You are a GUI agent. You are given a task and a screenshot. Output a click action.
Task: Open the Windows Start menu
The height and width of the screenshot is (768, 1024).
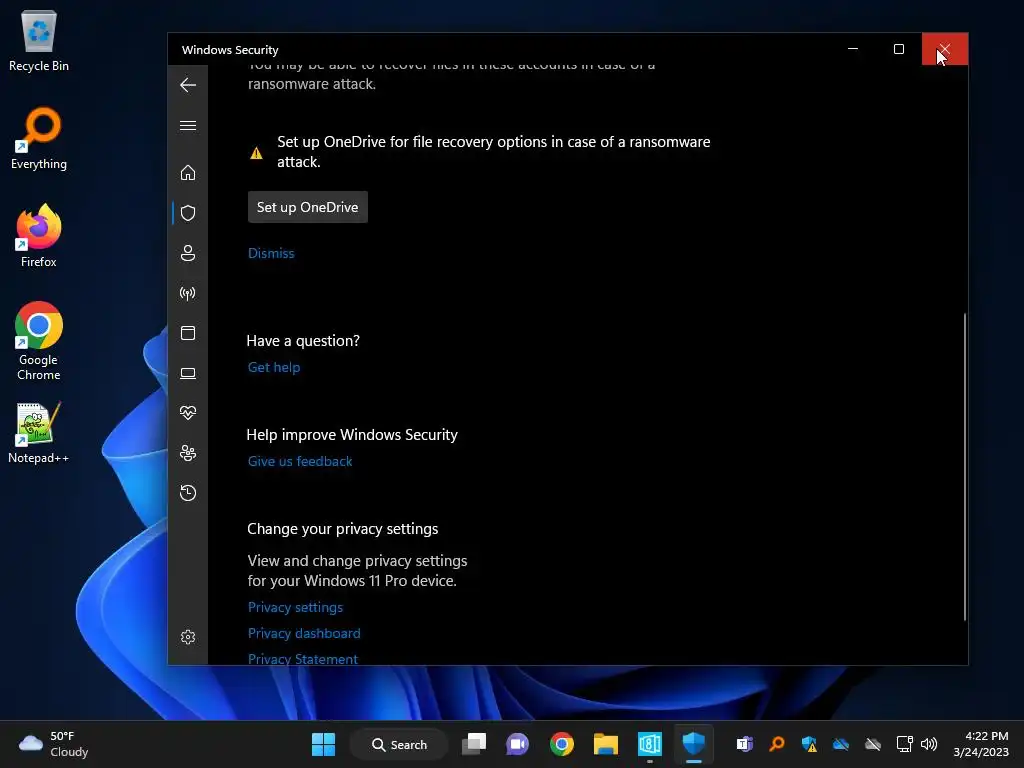(323, 744)
